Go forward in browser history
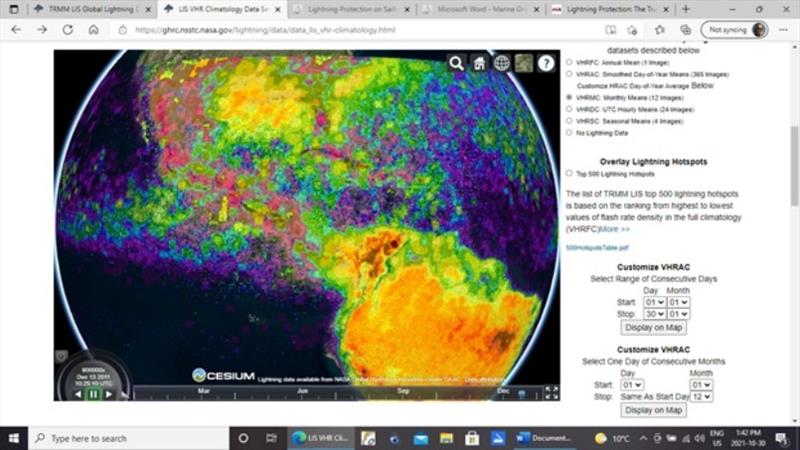Screen dimensions: 800x450 point(42,30)
